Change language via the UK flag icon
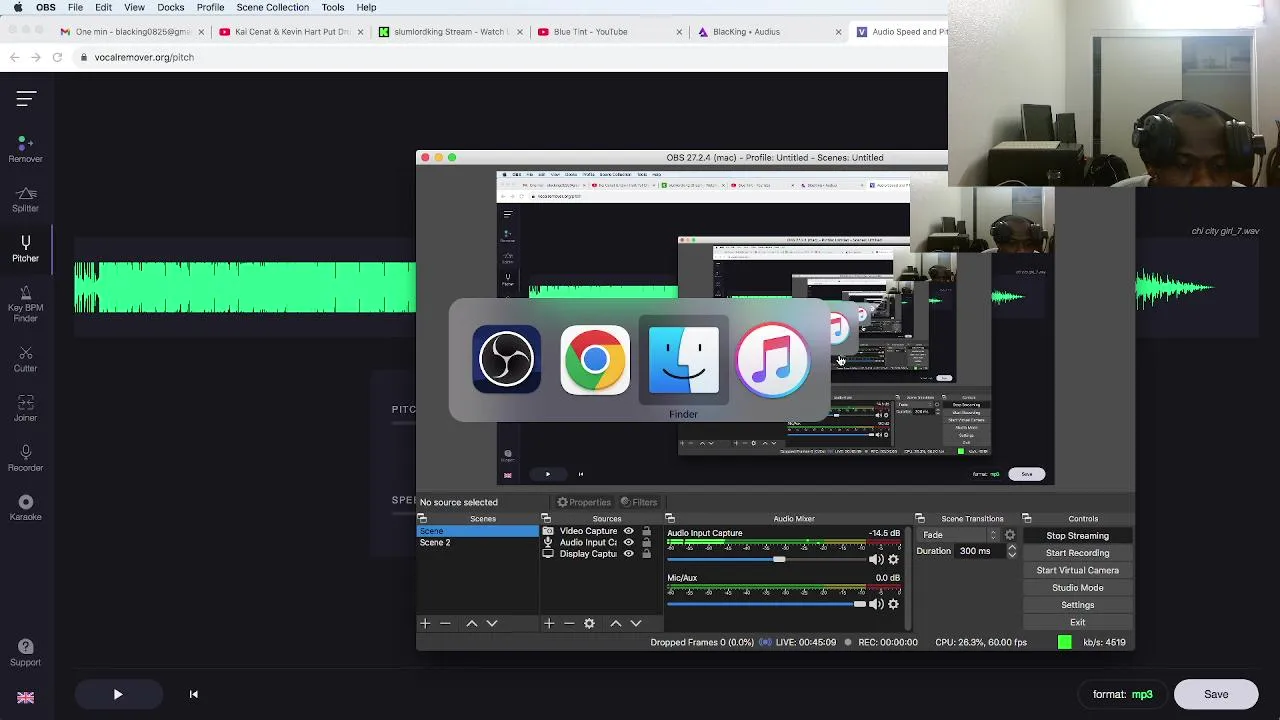Viewport: 1280px width, 720px height. pos(26,697)
